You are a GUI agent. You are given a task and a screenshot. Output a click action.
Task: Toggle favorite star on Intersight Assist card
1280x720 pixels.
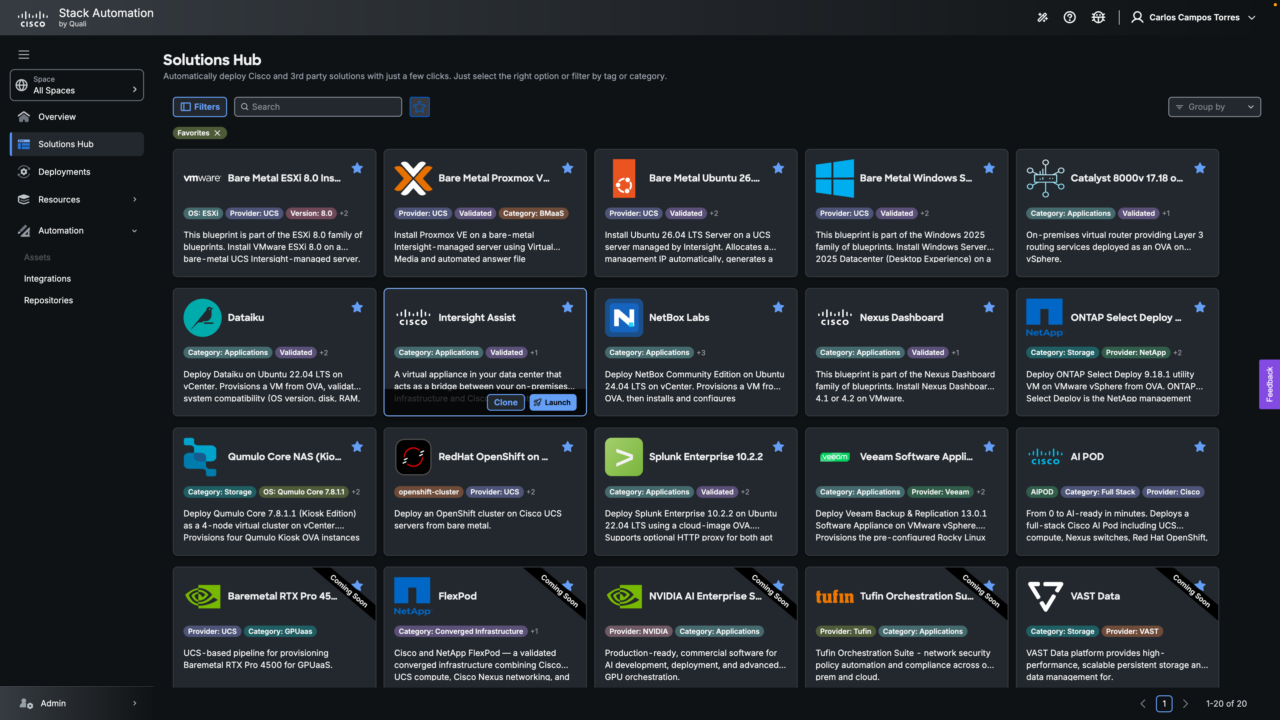pyautogui.click(x=568, y=308)
